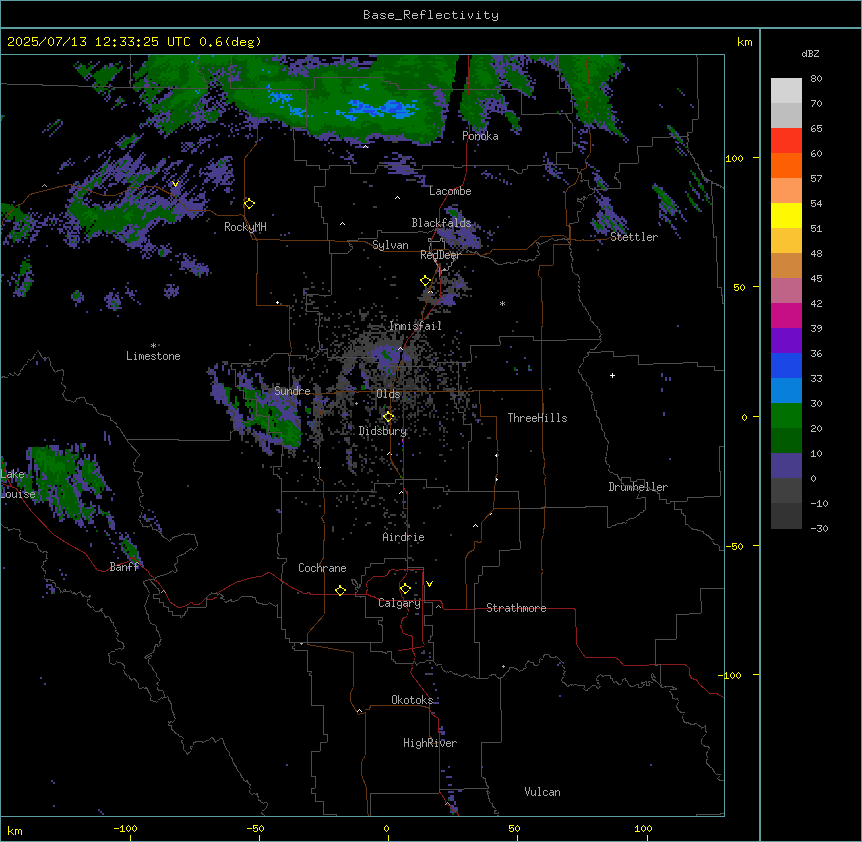Select the red 60-65 dBZ legend swatch
862x842 pixels.
tap(786, 141)
